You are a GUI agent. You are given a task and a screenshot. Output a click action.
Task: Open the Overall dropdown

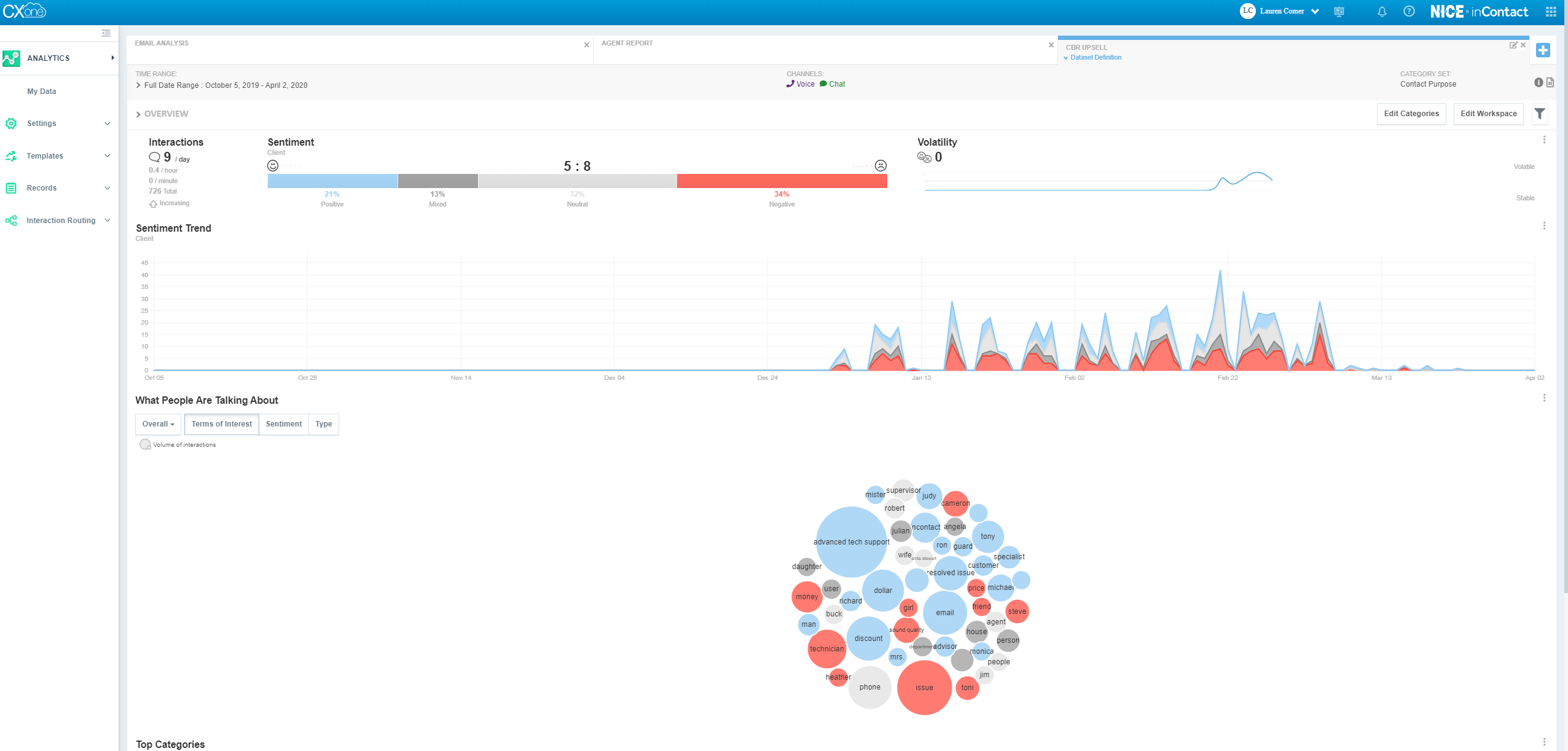(158, 424)
